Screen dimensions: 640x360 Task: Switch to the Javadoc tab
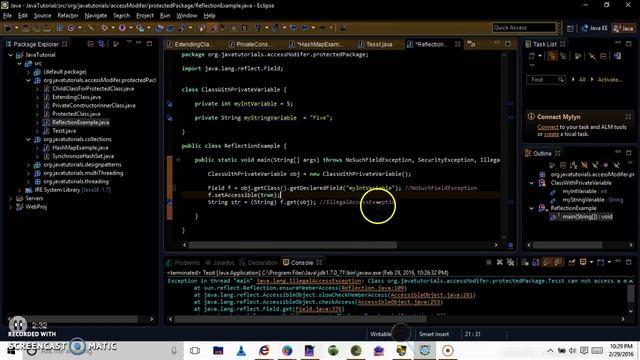[x=220, y=262]
